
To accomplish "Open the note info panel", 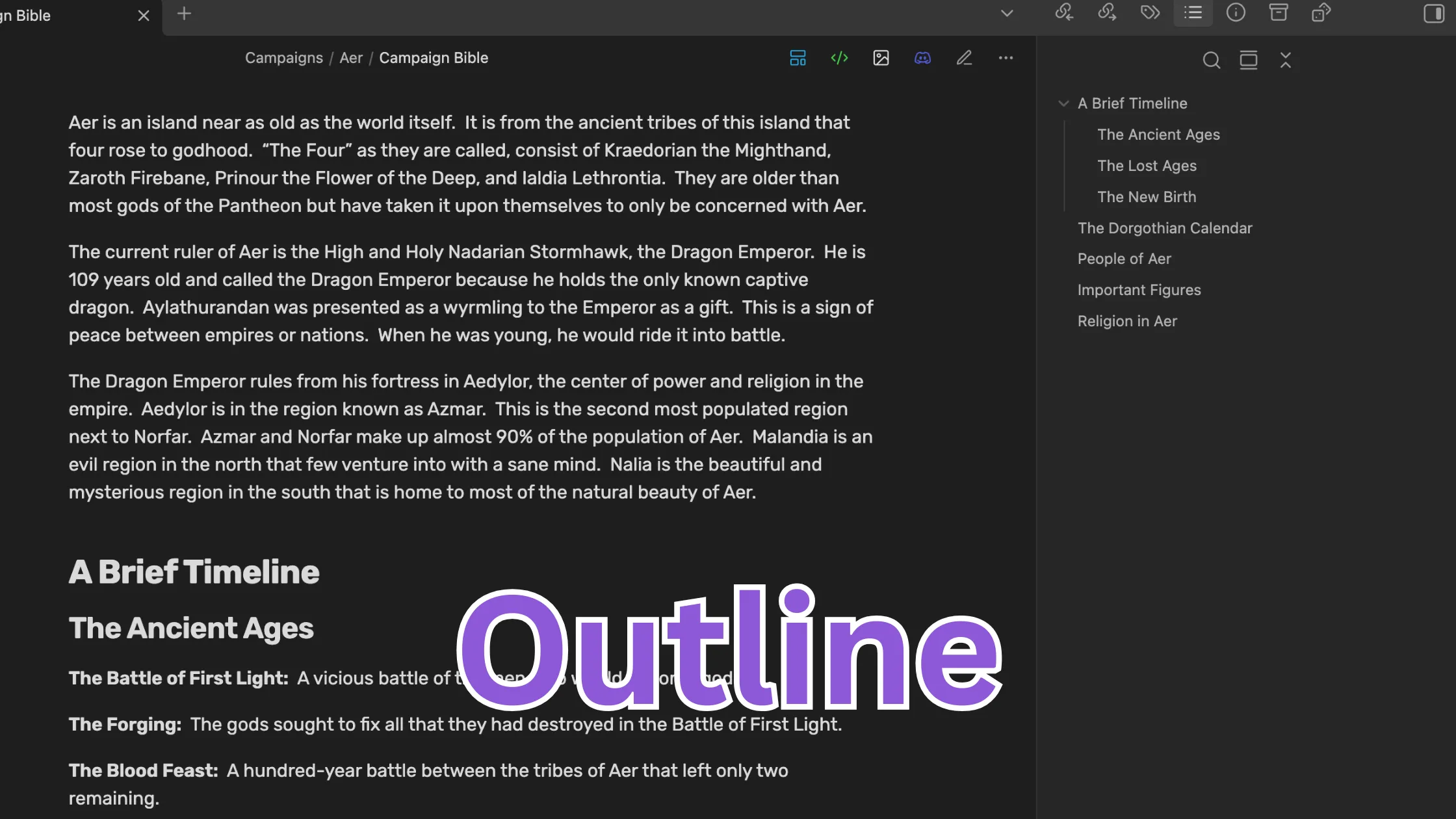I will click(1236, 13).
